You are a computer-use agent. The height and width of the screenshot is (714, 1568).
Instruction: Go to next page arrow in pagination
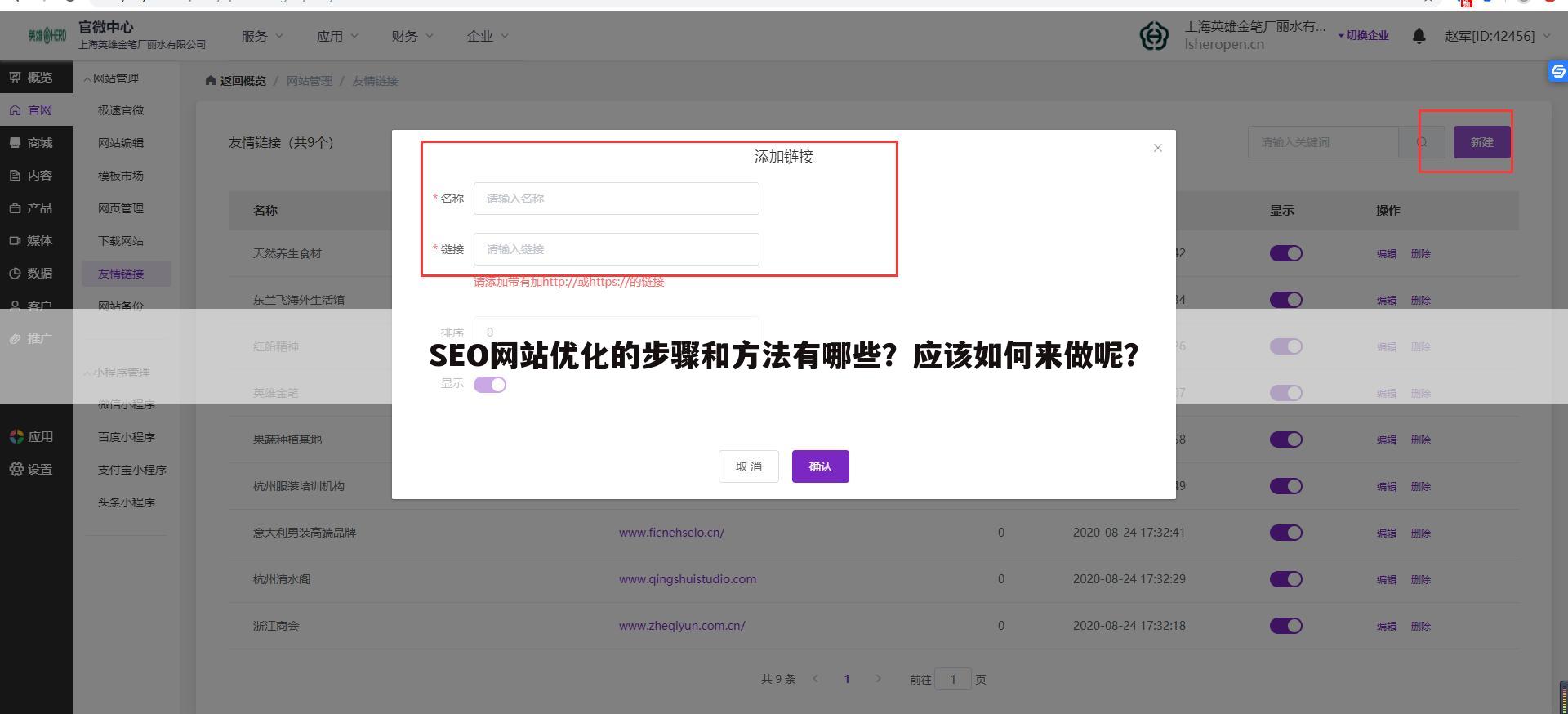(878, 679)
